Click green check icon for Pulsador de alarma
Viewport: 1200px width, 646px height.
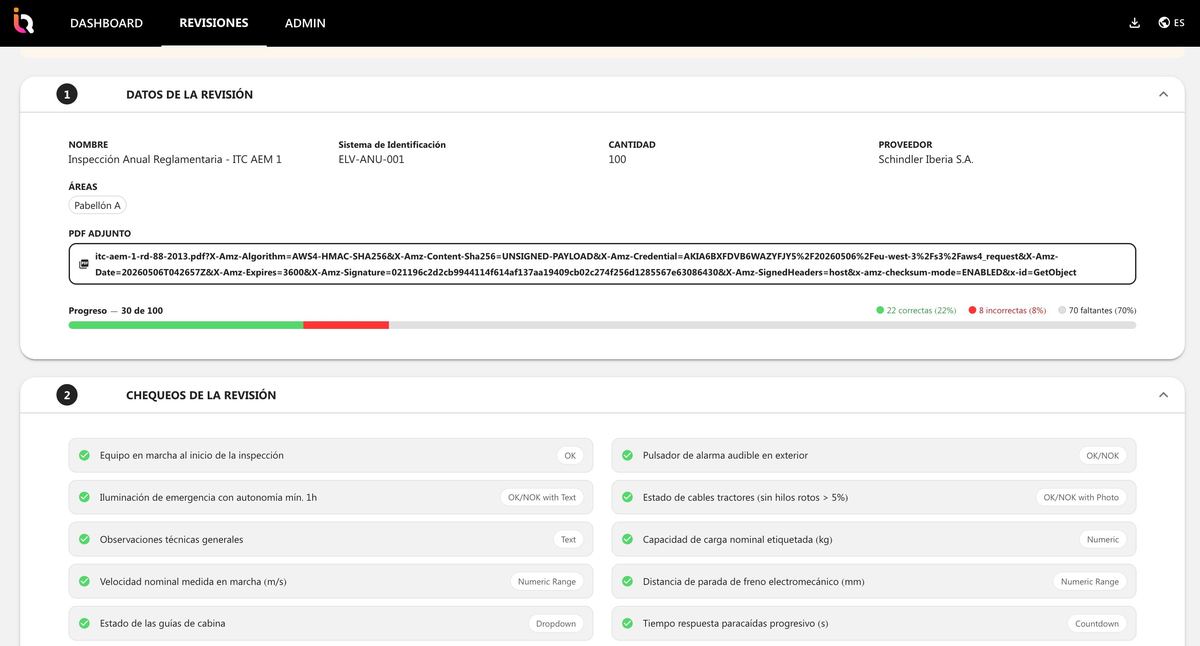[x=627, y=456]
